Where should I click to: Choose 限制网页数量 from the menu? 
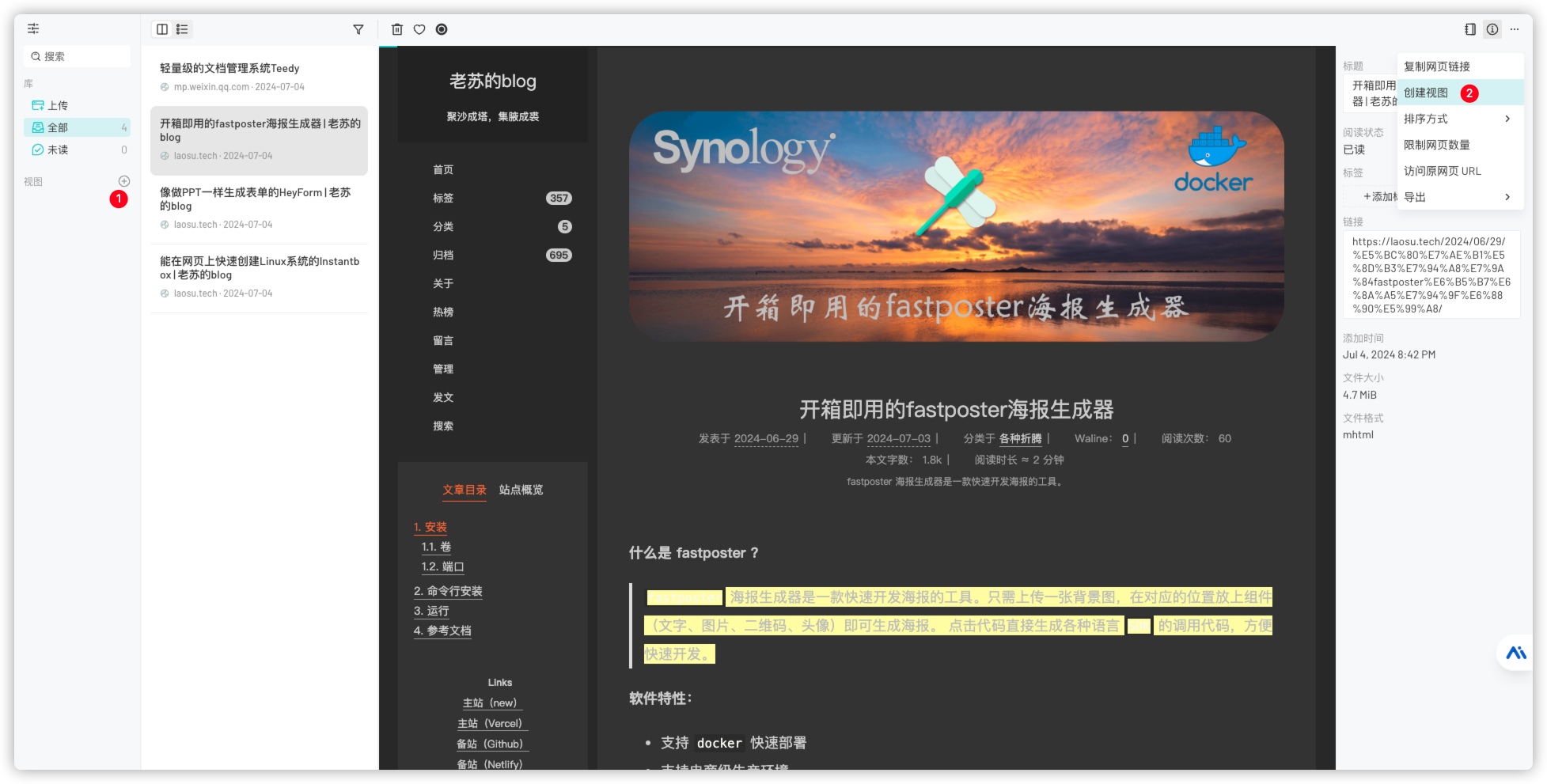click(1460, 145)
